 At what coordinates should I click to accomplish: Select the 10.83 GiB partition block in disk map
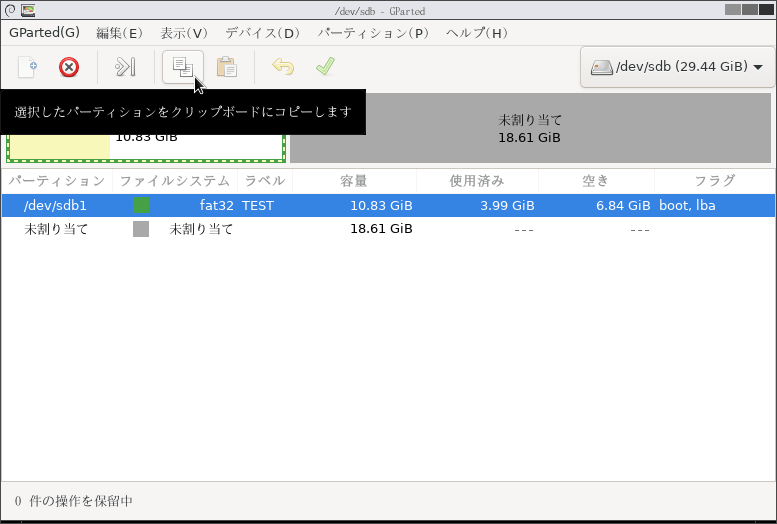point(146,148)
